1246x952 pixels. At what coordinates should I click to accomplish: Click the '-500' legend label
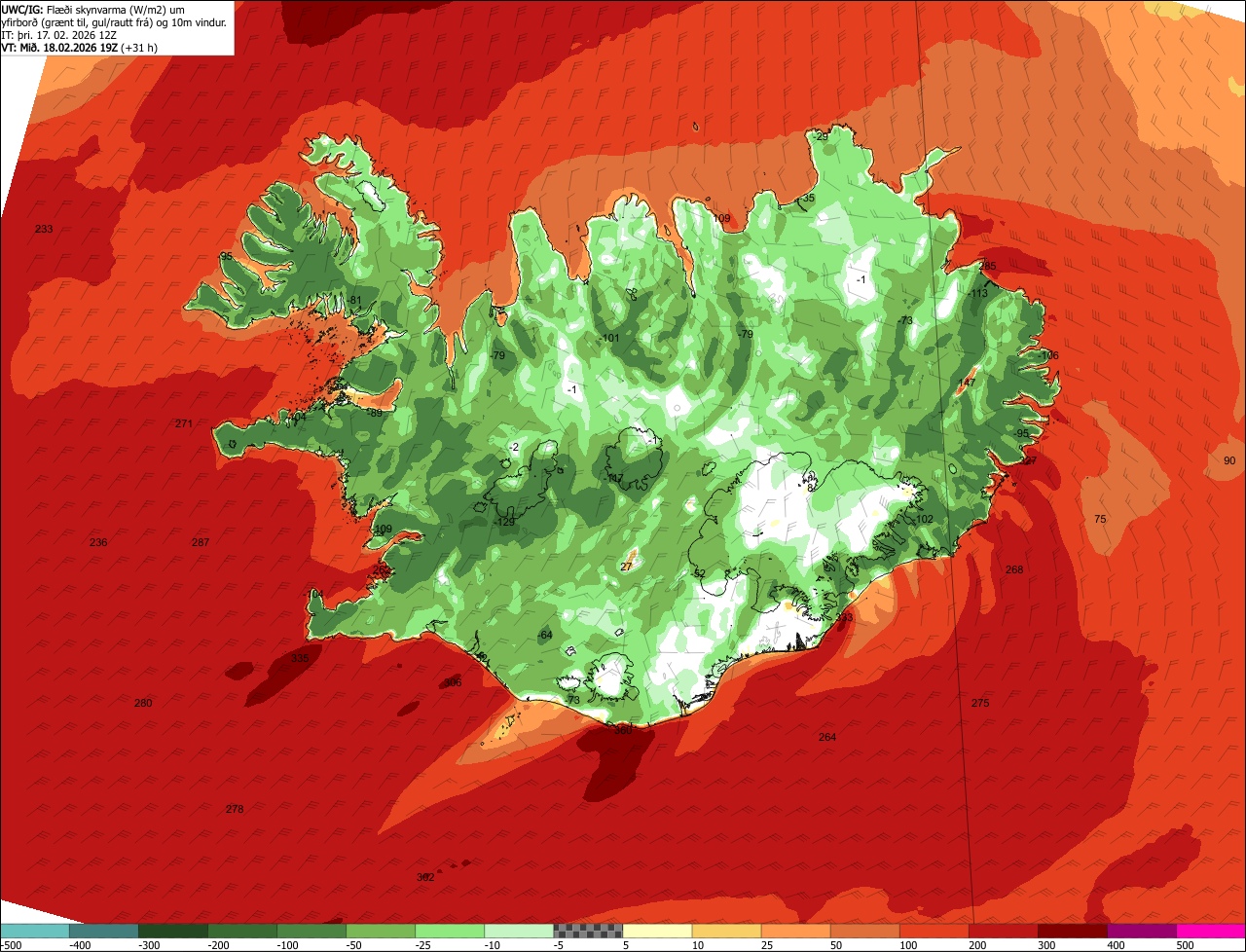pos(11,945)
